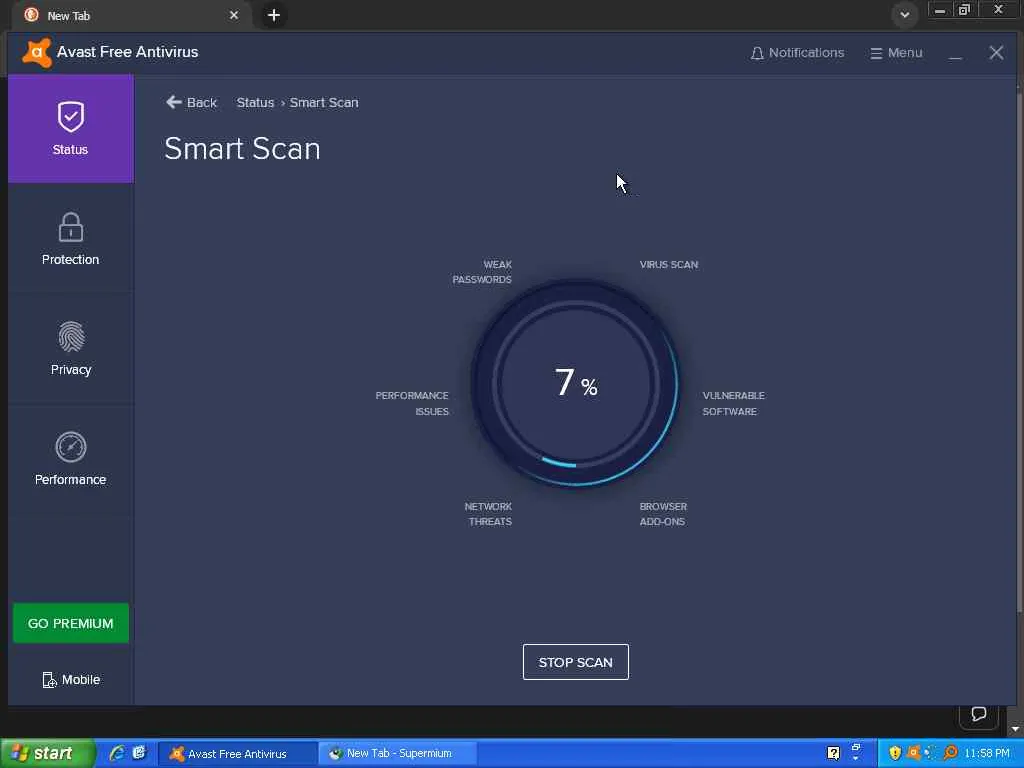Click the GO PREMIUM button
1024x768 pixels.
(71, 623)
